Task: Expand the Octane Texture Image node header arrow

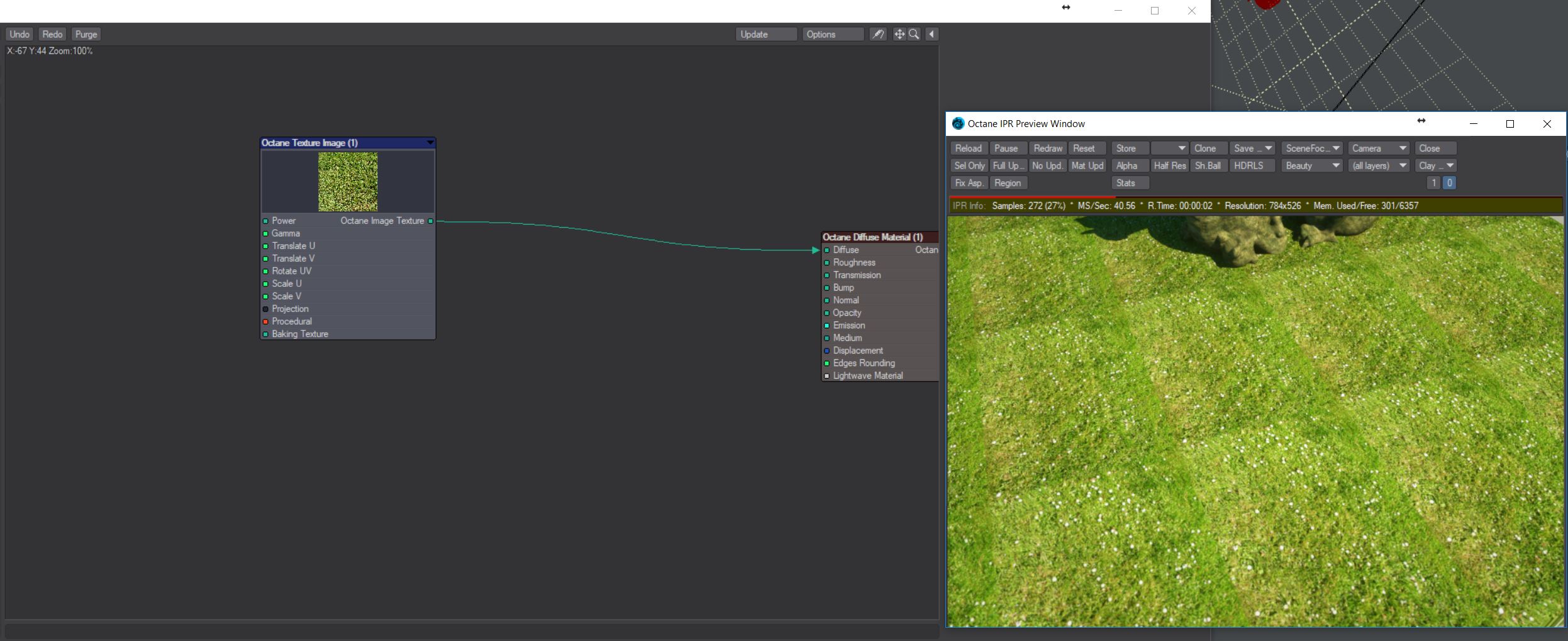Action: (430, 143)
